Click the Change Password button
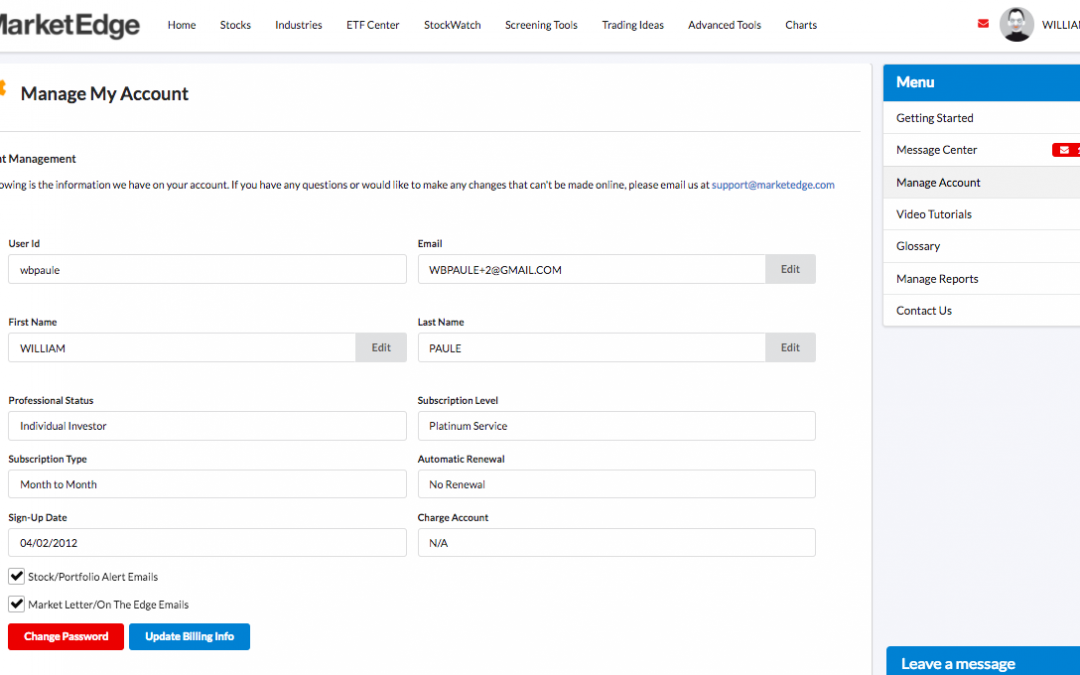This screenshot has width=1080, height=675. click(x=66, y=636)
